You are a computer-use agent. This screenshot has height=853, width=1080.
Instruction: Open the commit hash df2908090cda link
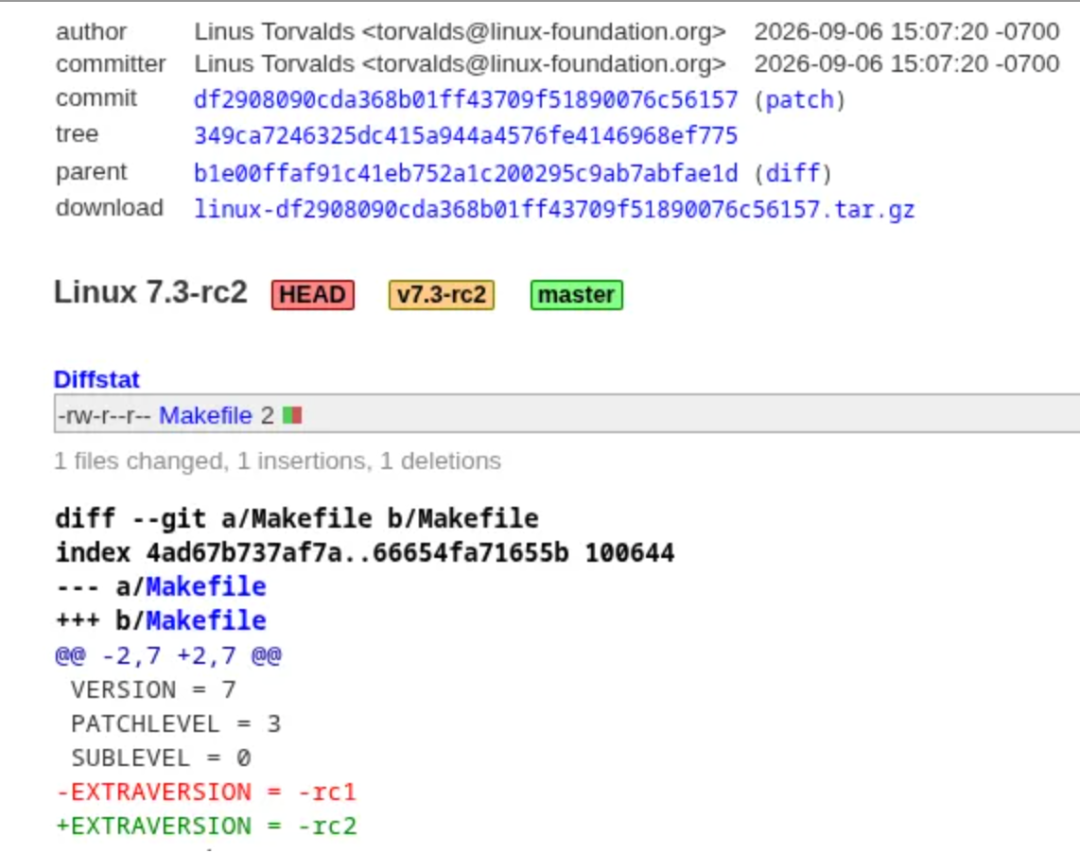tap(466, 100)
